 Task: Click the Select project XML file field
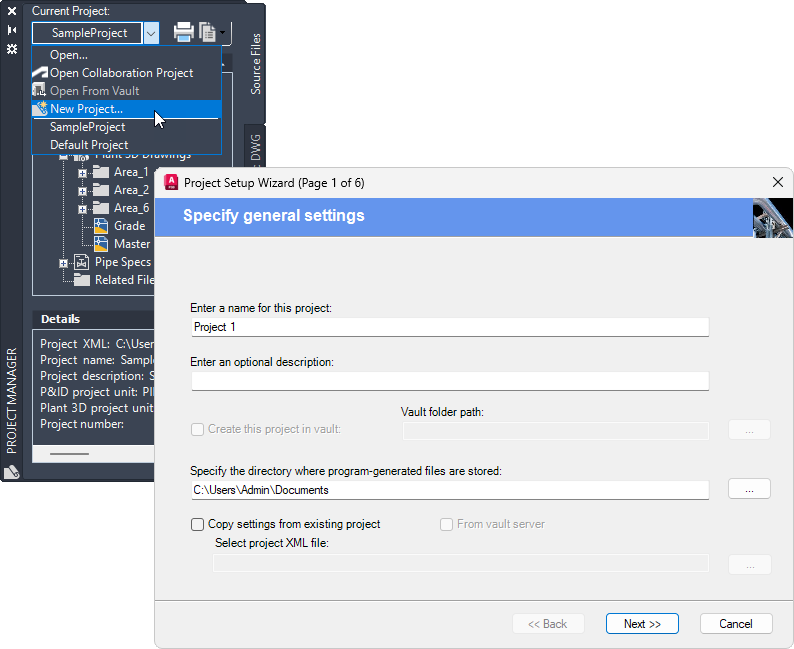[x=461, y=563]
